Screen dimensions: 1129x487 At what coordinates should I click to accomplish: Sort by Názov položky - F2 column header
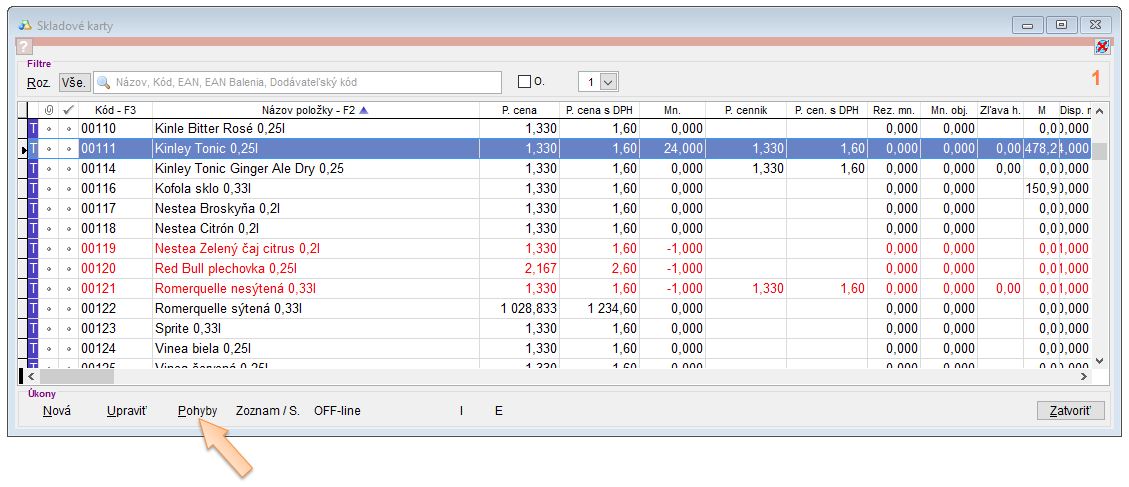pos(315,110)
